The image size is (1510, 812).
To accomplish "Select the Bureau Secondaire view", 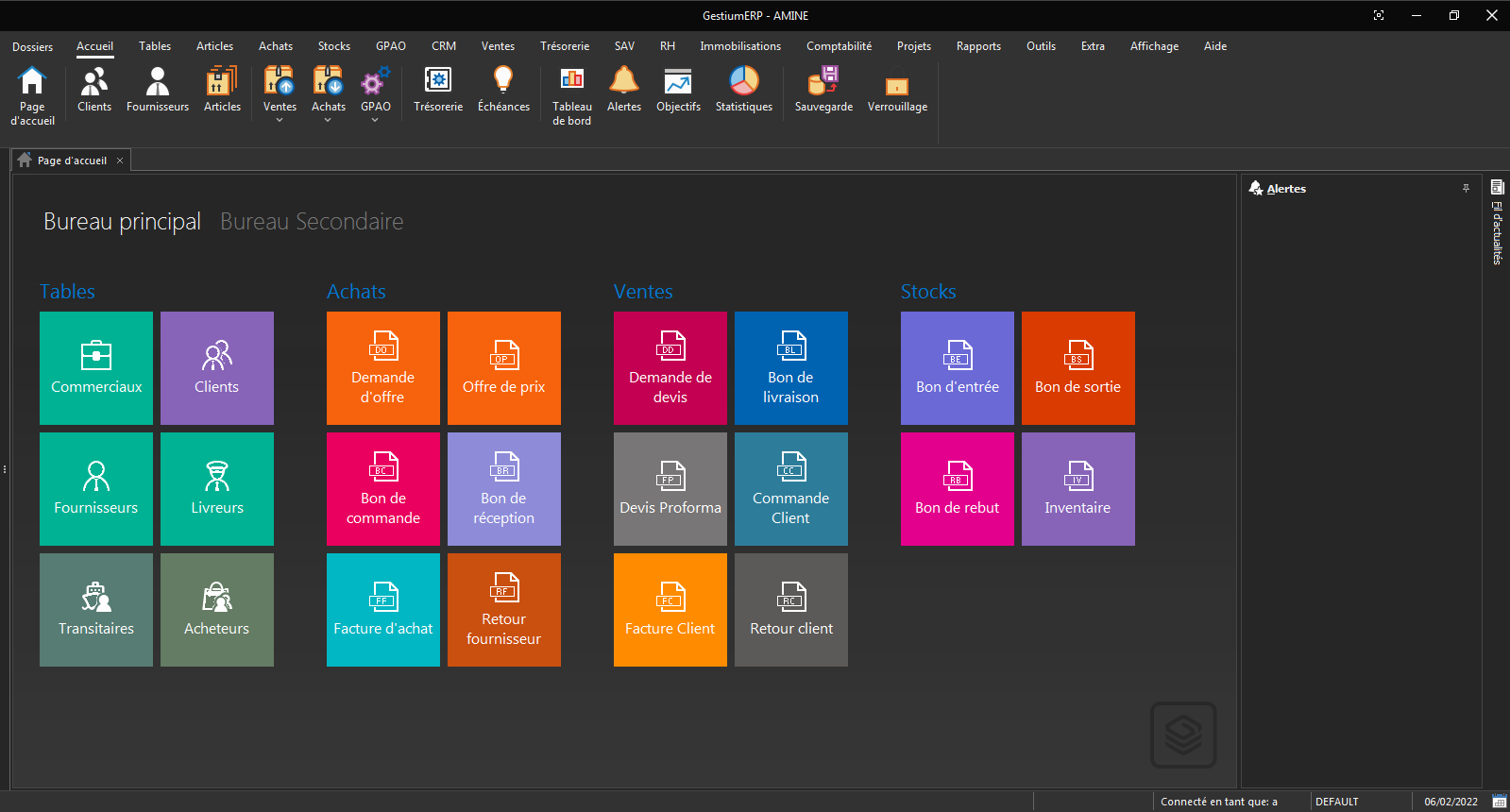I will [x=312, y=221].
